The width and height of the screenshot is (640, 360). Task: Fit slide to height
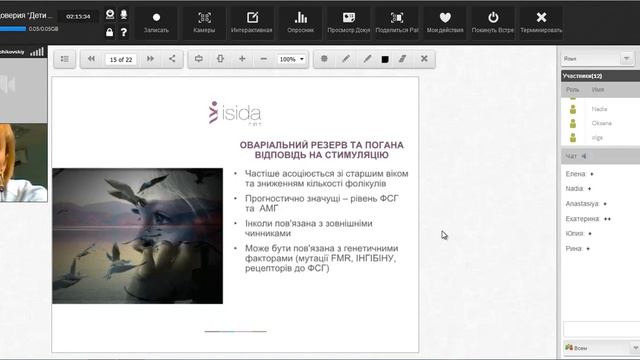coord(220,59)
